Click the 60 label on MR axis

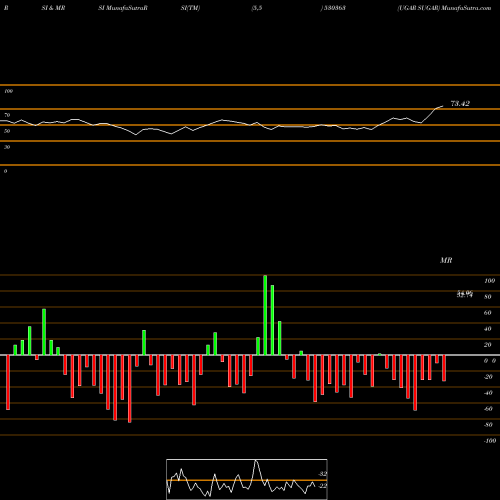point(488,313)
